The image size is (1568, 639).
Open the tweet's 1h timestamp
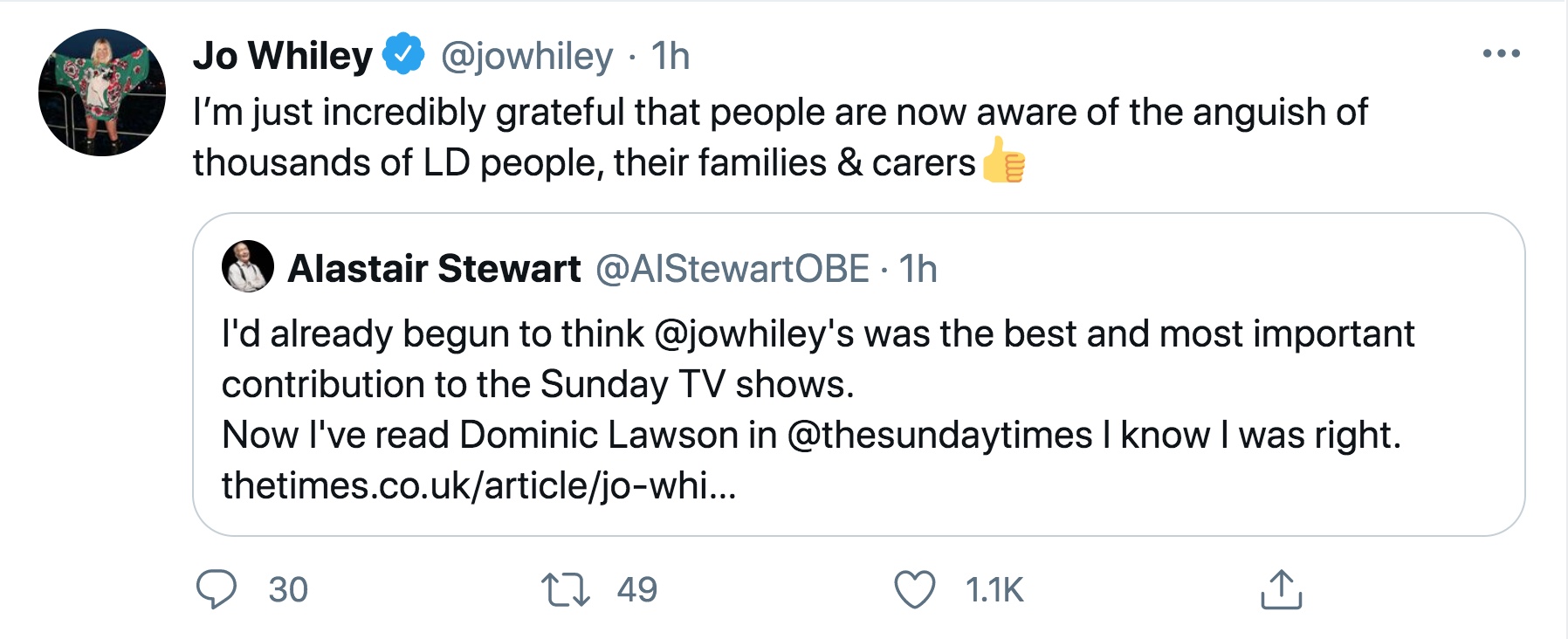[670, 56]
